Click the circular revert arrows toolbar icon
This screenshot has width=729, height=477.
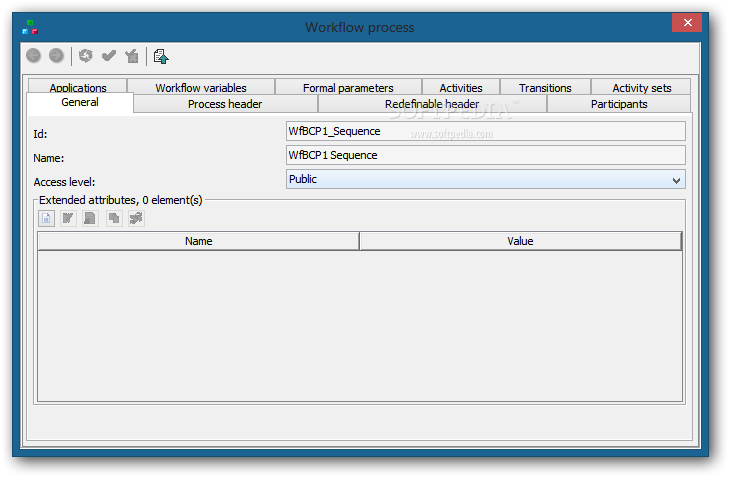coord(86,56)
